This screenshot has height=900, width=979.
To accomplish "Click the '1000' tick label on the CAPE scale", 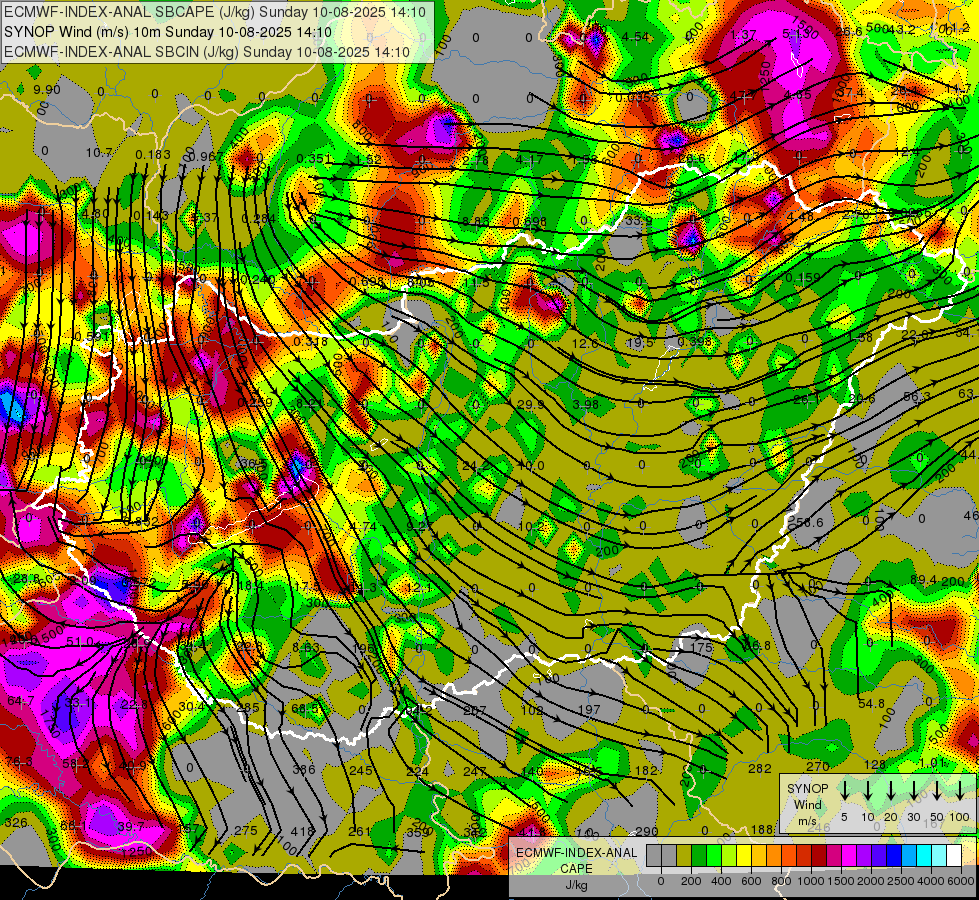I will point(812,881).
